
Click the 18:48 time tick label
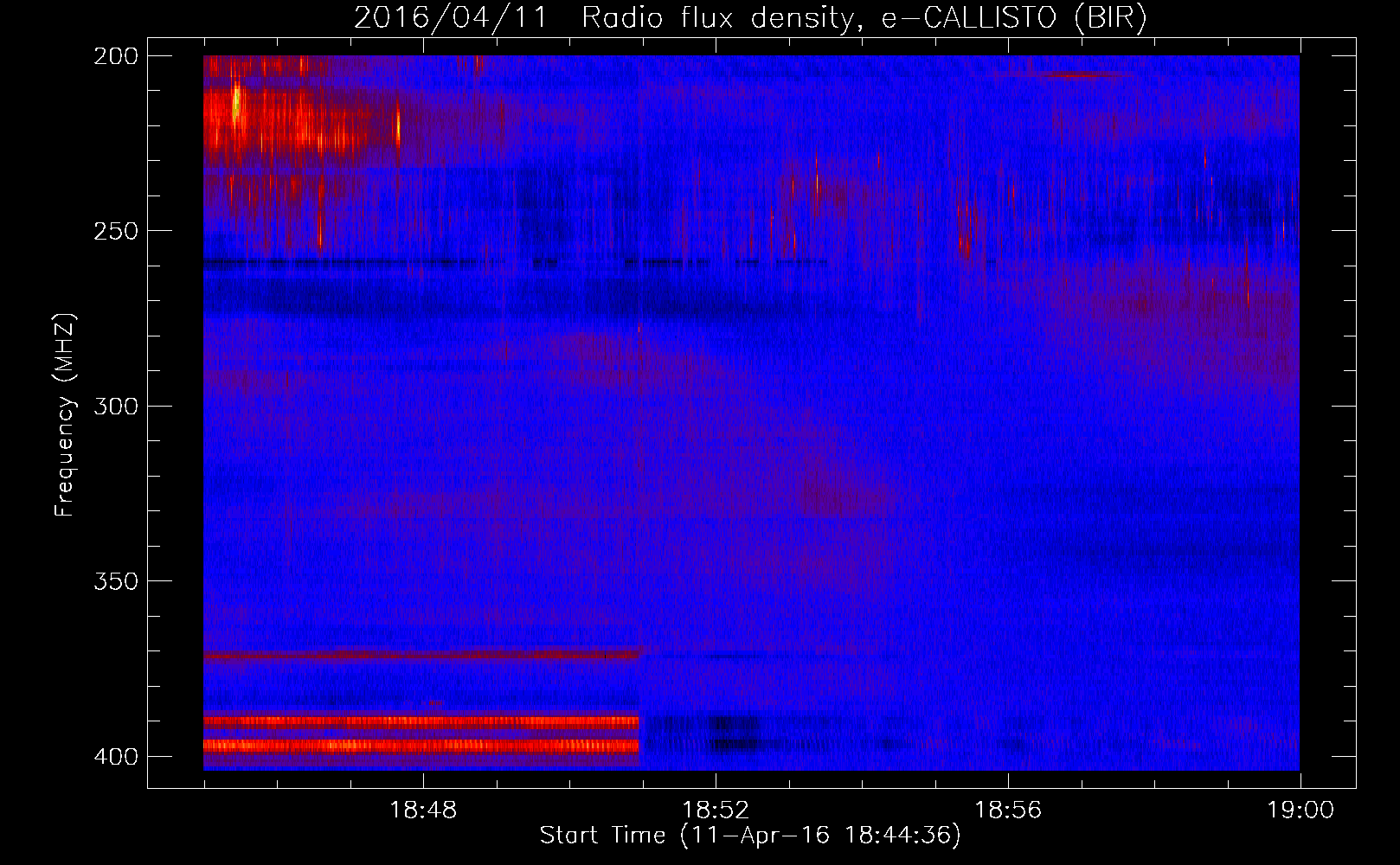point(423,810)
